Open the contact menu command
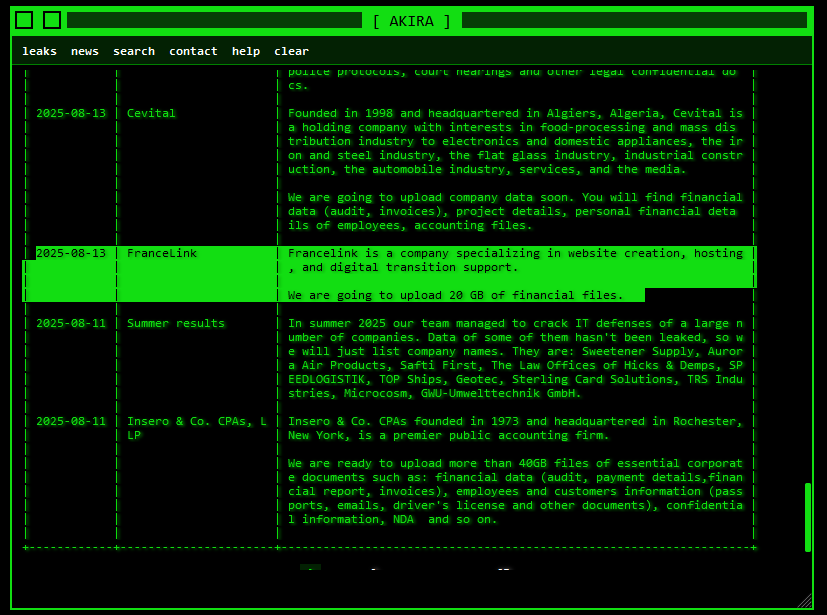This screenshot has width=827, height=615. [193, 51]
